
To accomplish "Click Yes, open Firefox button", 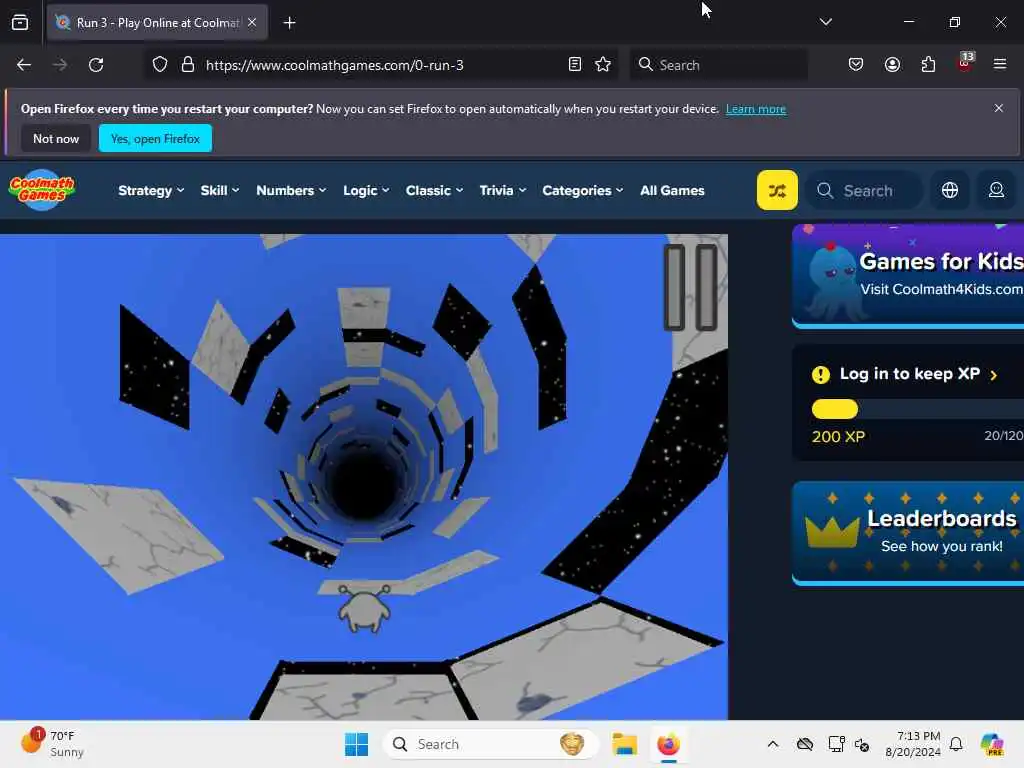I will 155,138.
